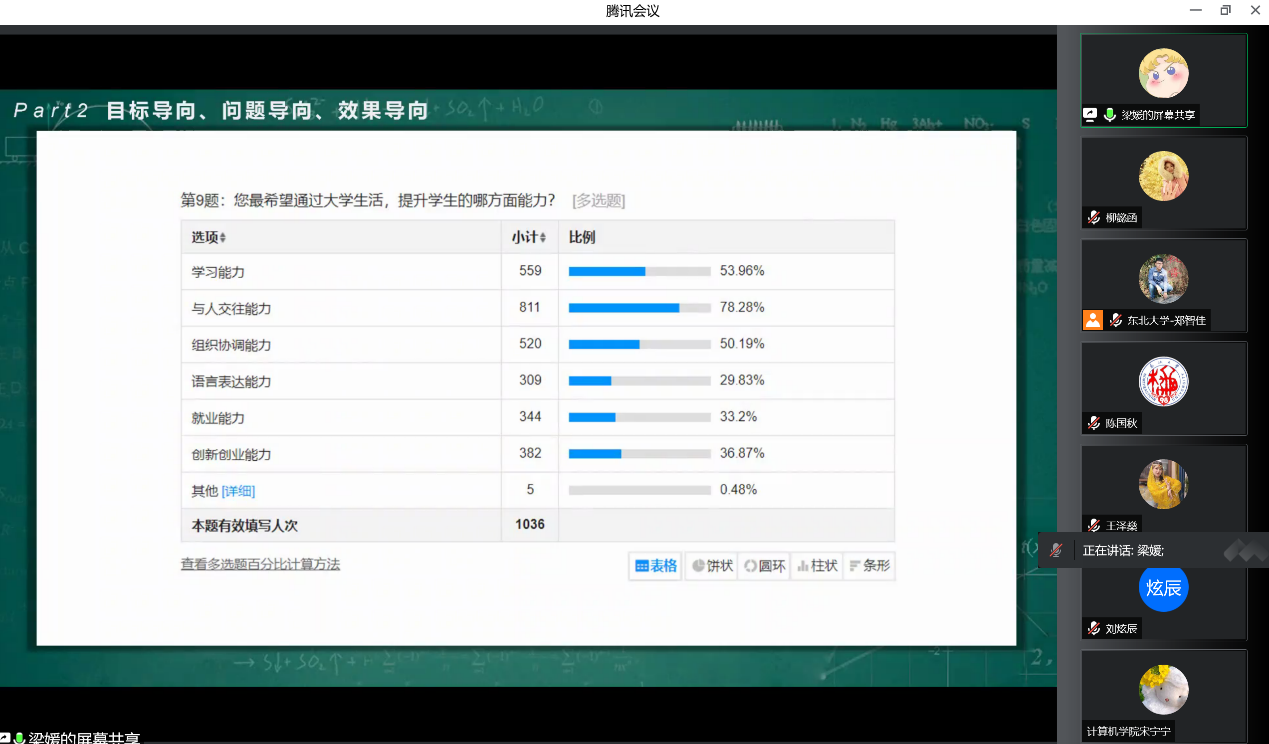Select the 条形 bar chart view
The height and width of the screenshot is (744, 1269).
coord(869,566)
